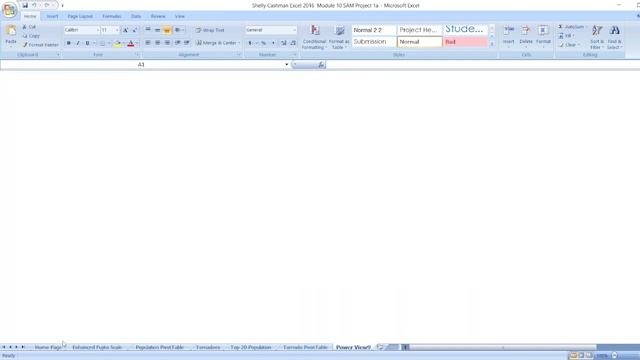The height and width of the screenshot is (360, 640).
Task: Decrease font size with Shrink Font
Action: 135,30
